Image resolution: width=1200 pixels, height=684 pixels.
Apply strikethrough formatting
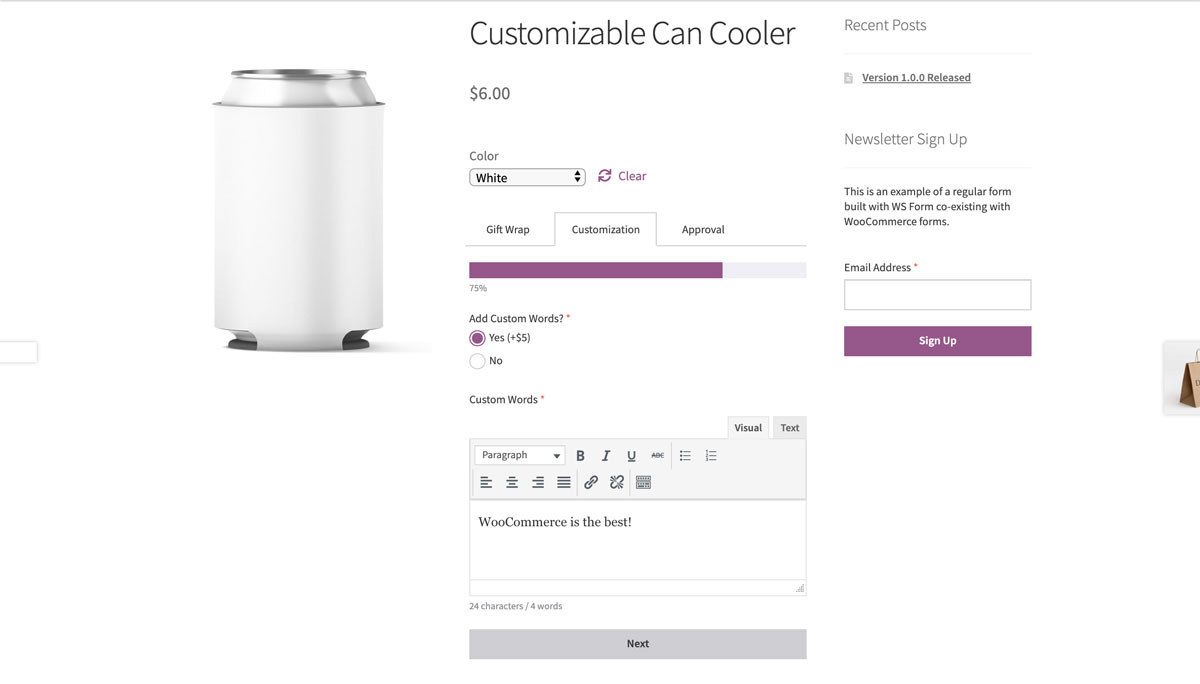pyautogui.click(x=657, y=455)
